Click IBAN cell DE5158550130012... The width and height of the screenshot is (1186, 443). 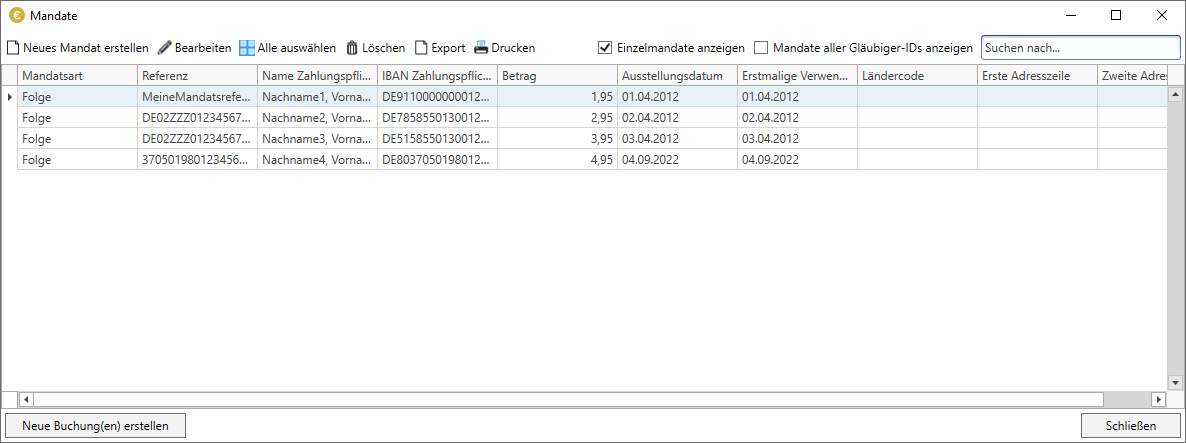[437, 139]
